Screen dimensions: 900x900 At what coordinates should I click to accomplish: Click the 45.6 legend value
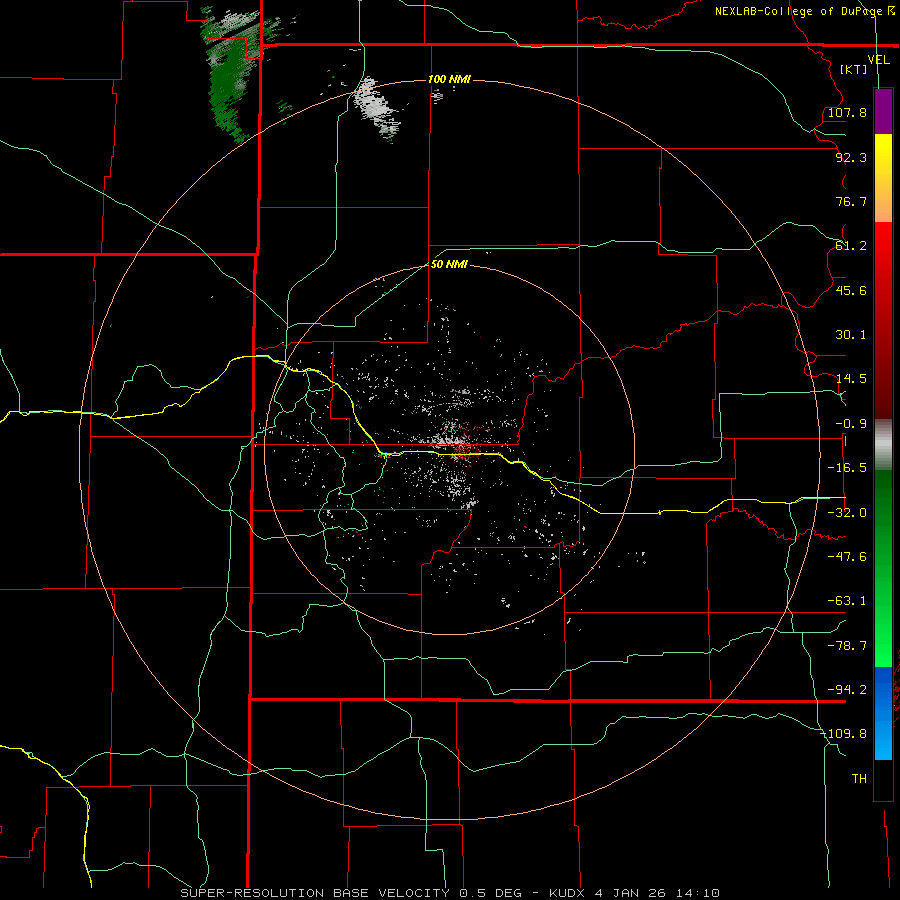coord(851,290)
